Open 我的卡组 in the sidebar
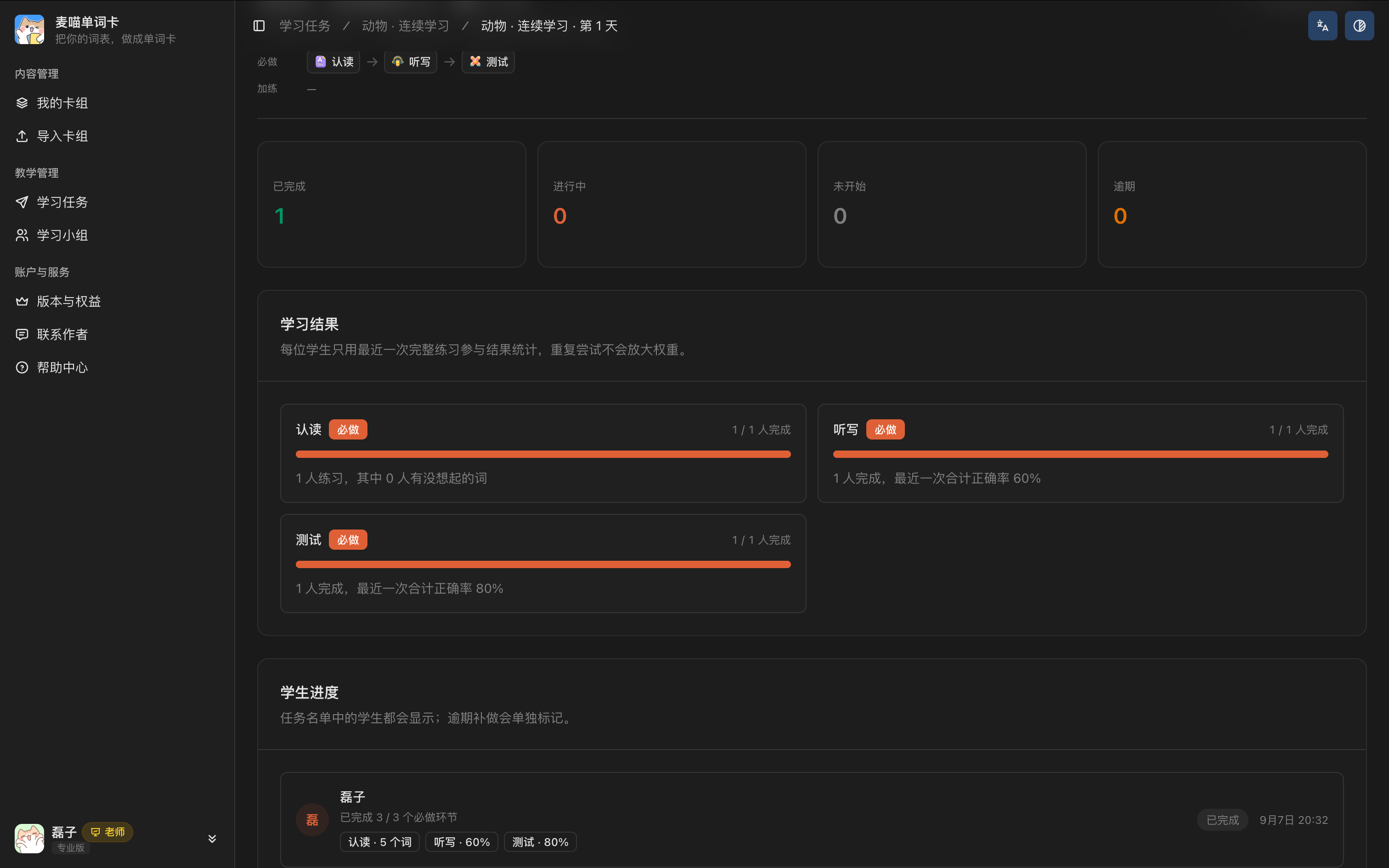The width and height of the screenshot is (1389, 868). [x=117, y=103]
